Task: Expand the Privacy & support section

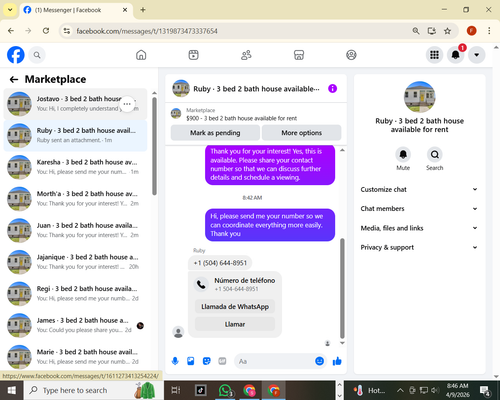Action: [x=419, y=247]
